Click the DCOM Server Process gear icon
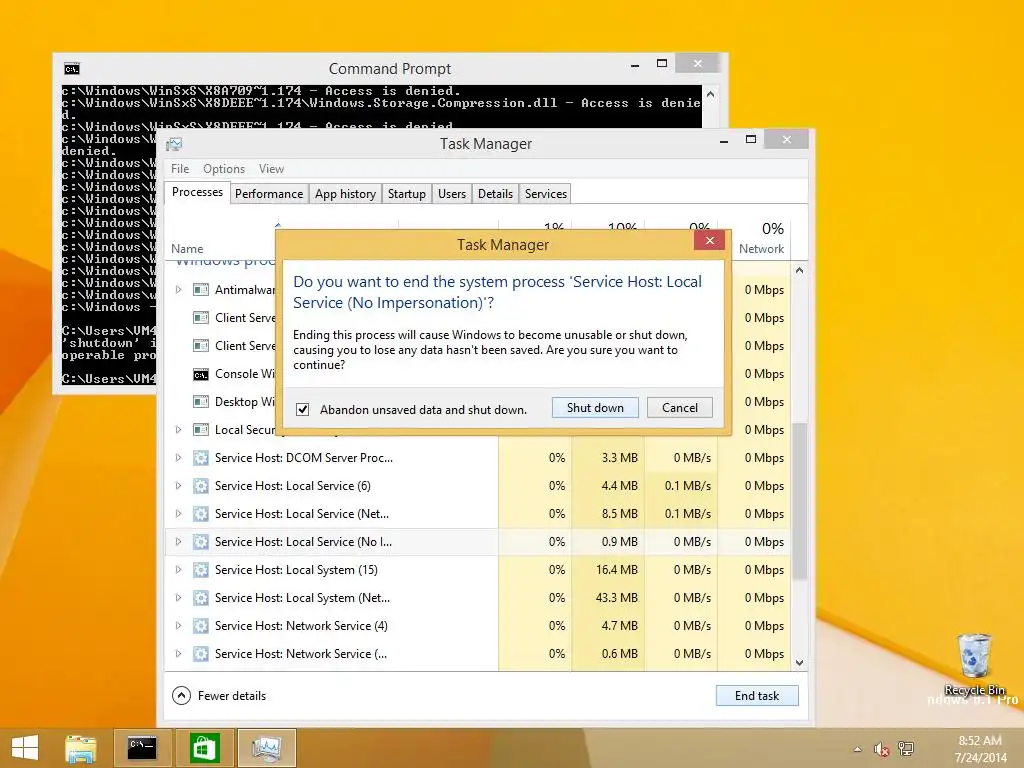1024x768 pixels. pyautogui.click(x=201, y=458)
